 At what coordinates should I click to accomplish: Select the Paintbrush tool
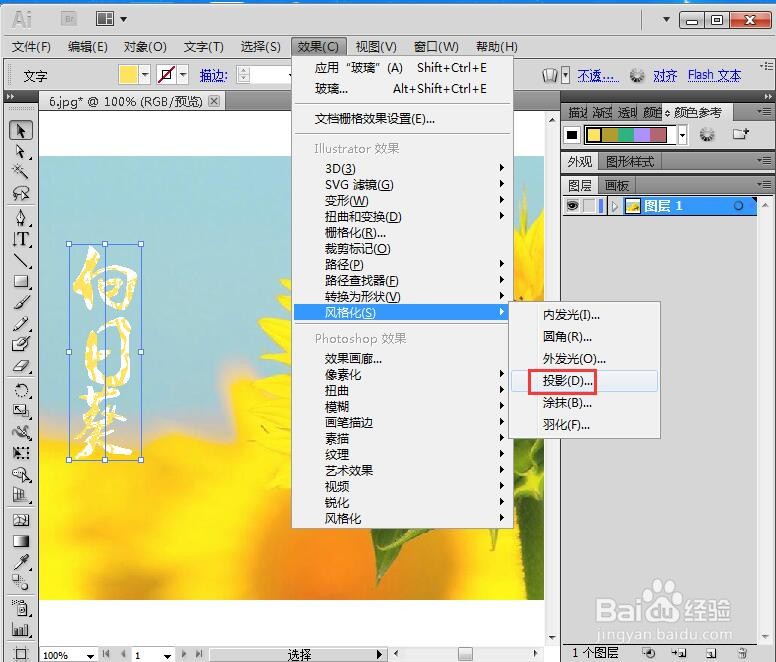pyautogui.click(x=21, y=302)
